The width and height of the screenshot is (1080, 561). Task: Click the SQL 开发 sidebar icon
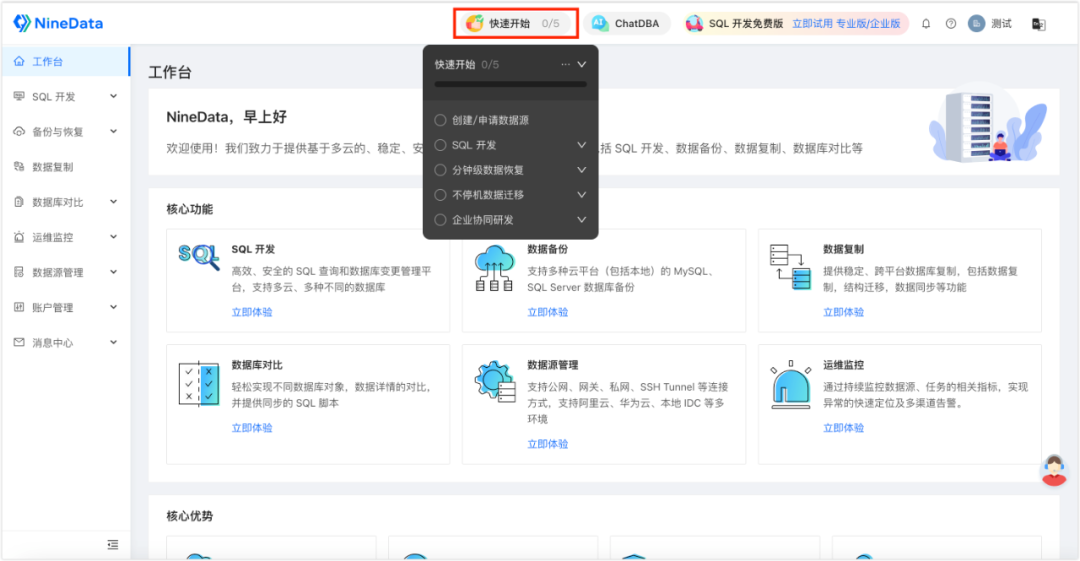pyautogui.click(x=19, y=96)
